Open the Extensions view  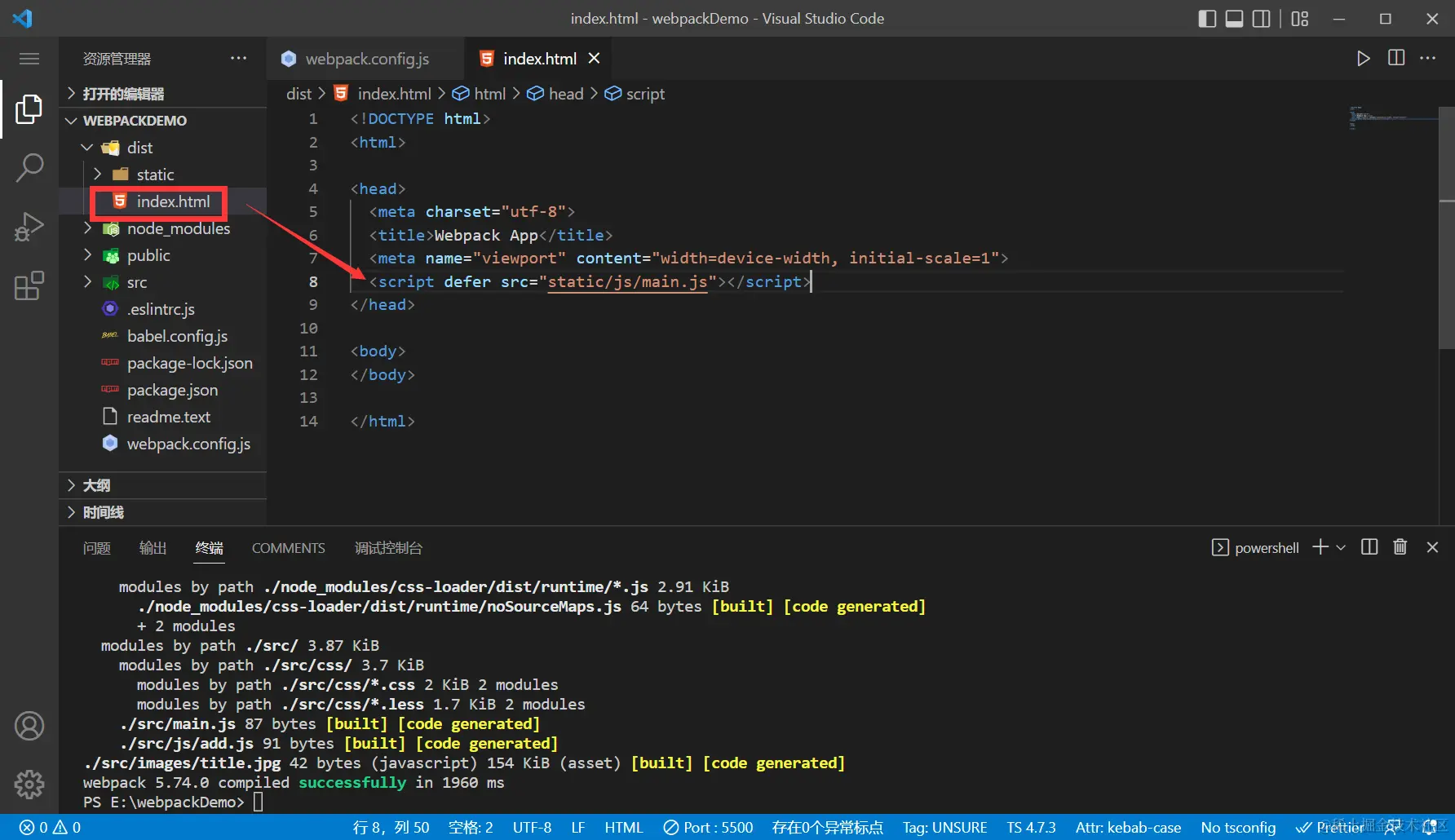[x=29, y=285]
